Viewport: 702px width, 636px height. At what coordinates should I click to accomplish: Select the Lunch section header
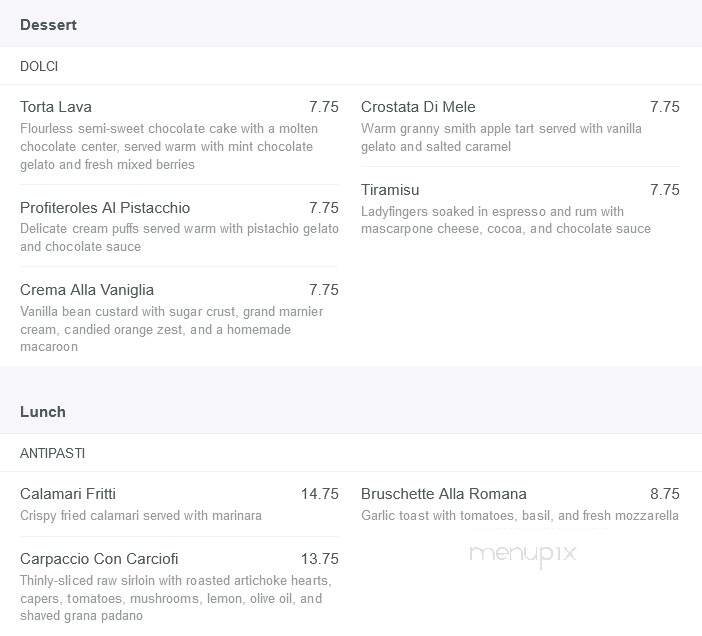[43, 412]
